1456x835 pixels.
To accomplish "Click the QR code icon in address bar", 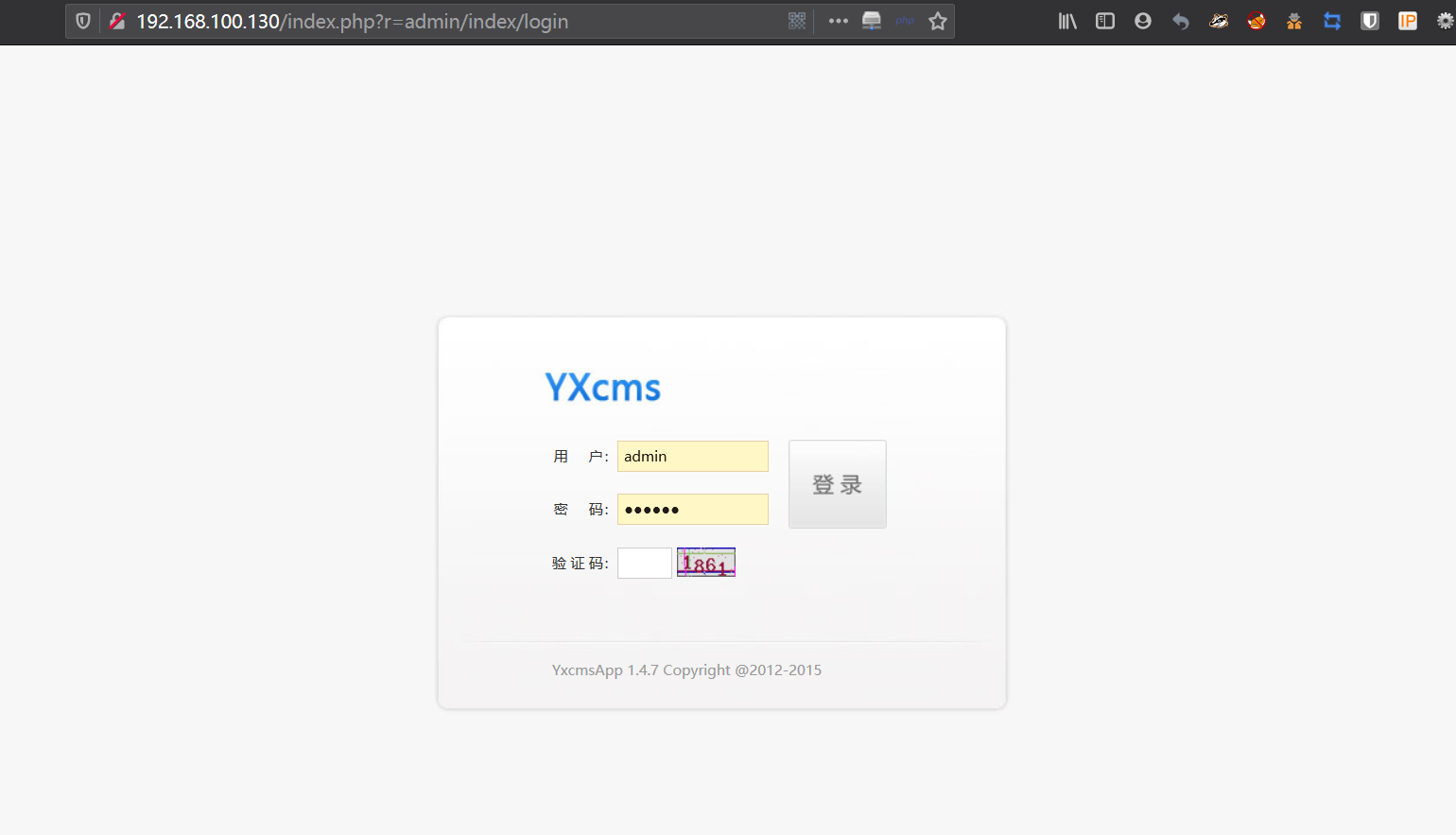I will pyautogui.click(x=796, y=21).
